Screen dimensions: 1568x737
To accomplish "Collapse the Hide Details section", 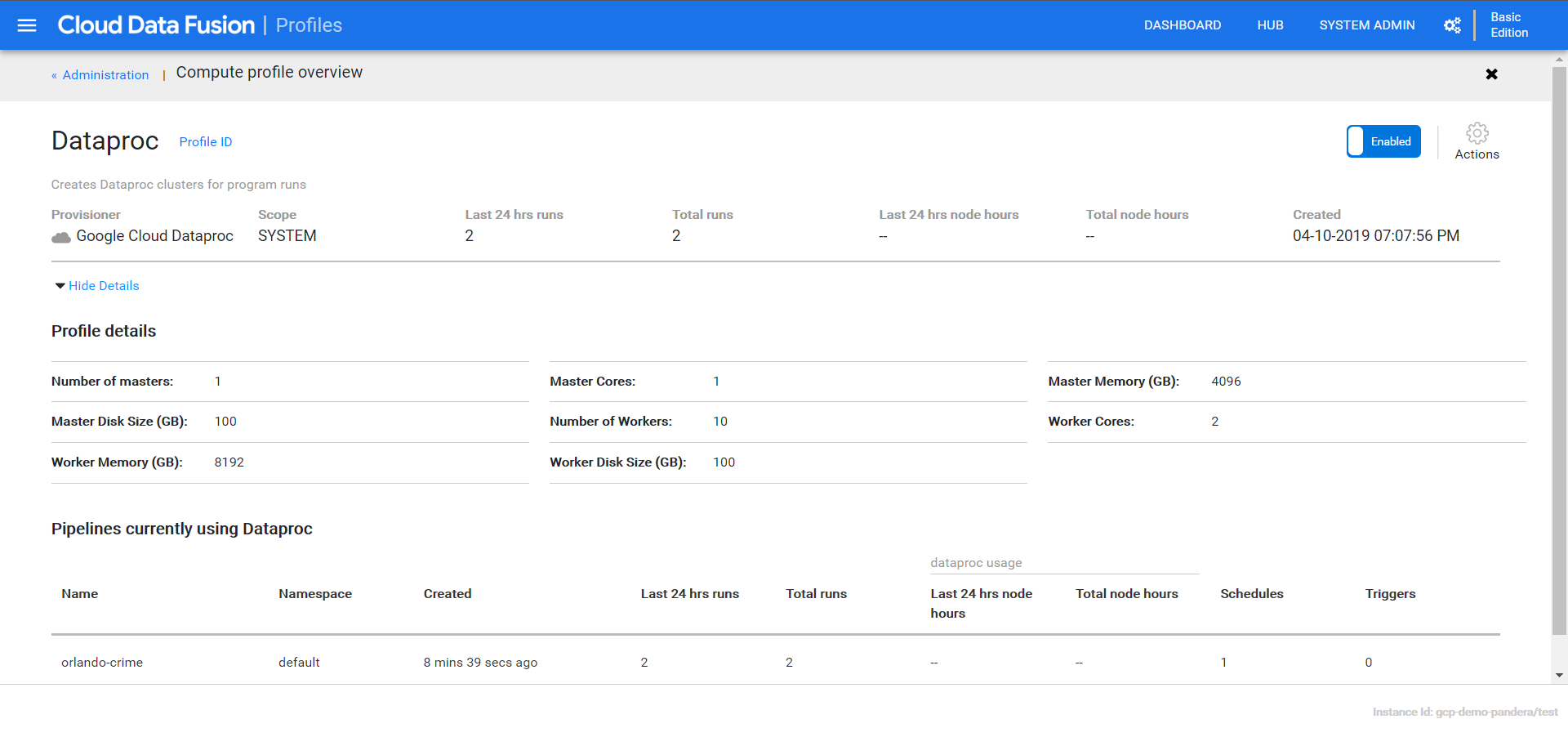I will point(96,286).
